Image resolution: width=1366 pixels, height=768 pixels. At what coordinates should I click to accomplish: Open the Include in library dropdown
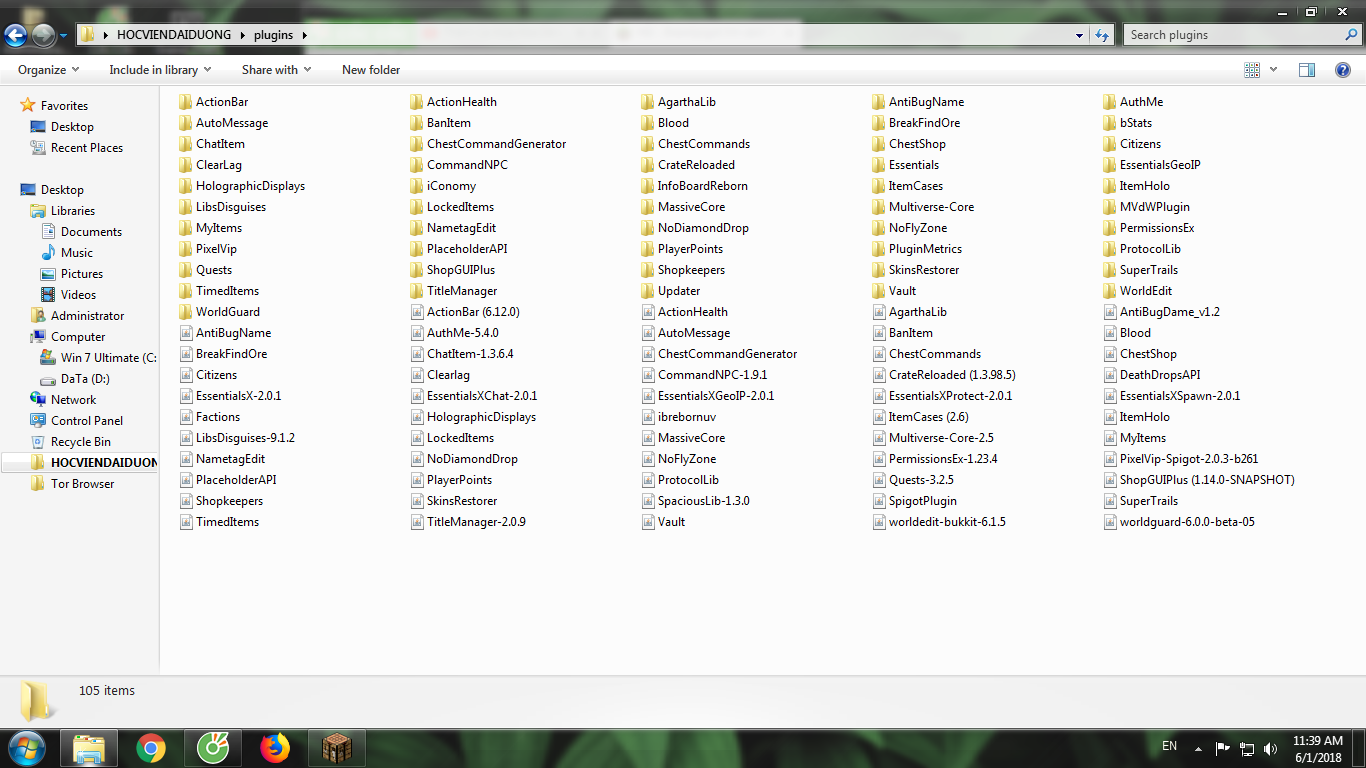(x=160, y=70)
